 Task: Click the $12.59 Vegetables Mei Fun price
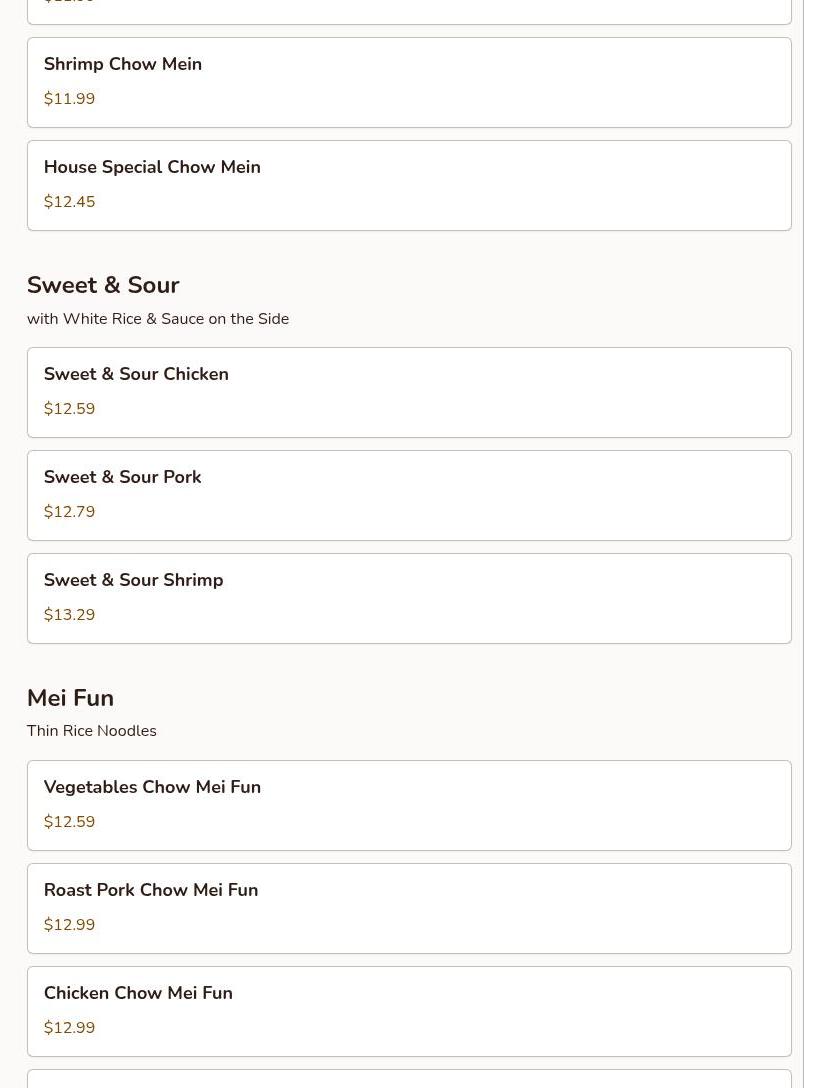pos(69,822)
